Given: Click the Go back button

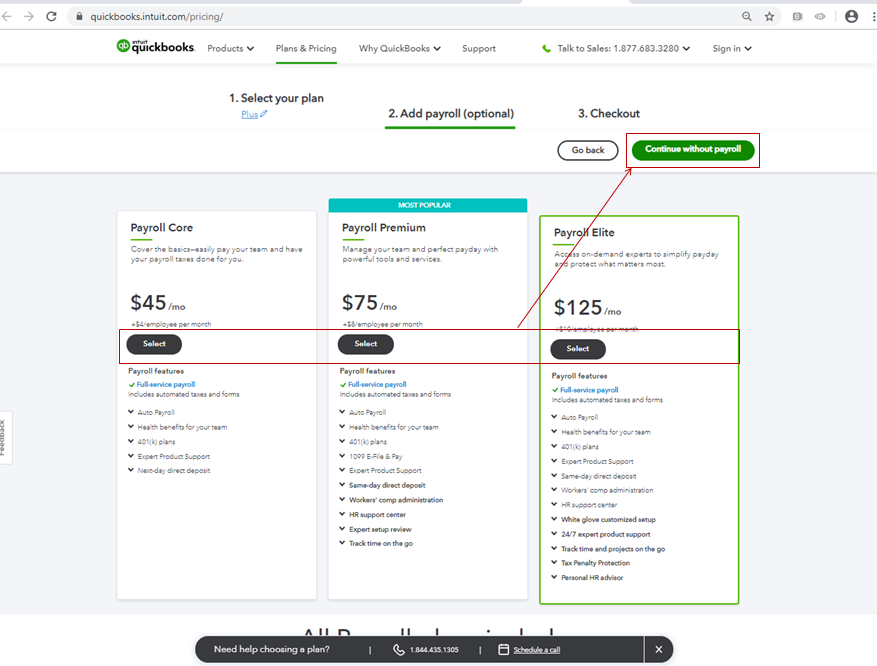Looking at the screenshot, I should [x=588, y=150].
